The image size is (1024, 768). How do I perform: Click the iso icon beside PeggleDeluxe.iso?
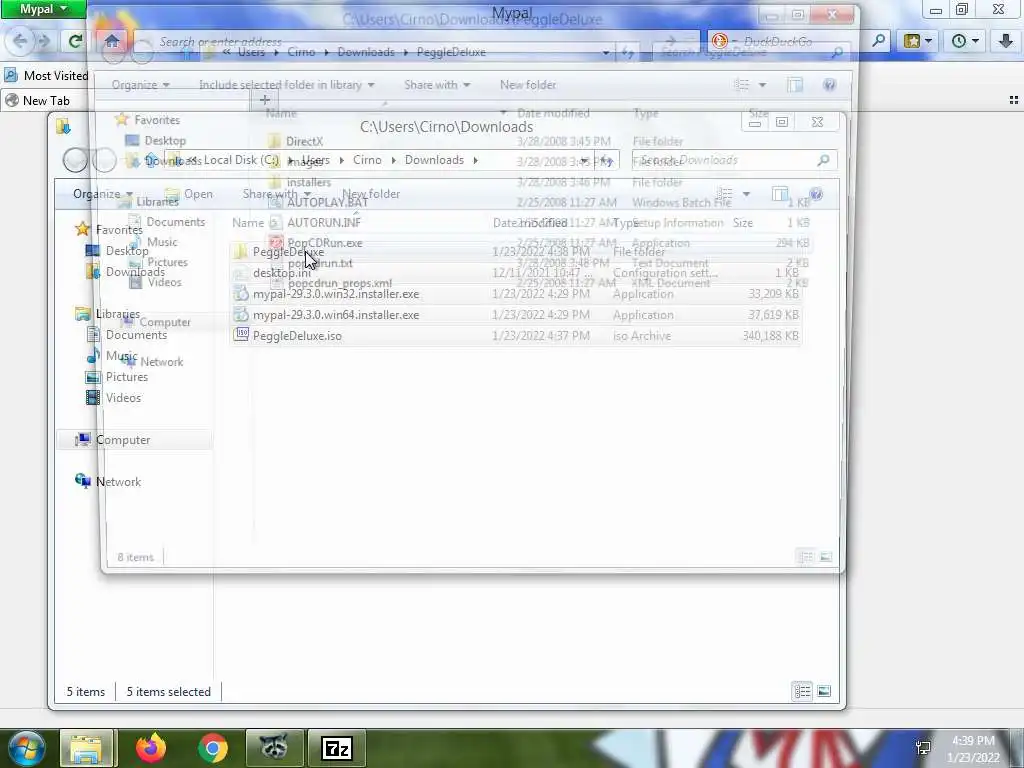pos(242,335)
